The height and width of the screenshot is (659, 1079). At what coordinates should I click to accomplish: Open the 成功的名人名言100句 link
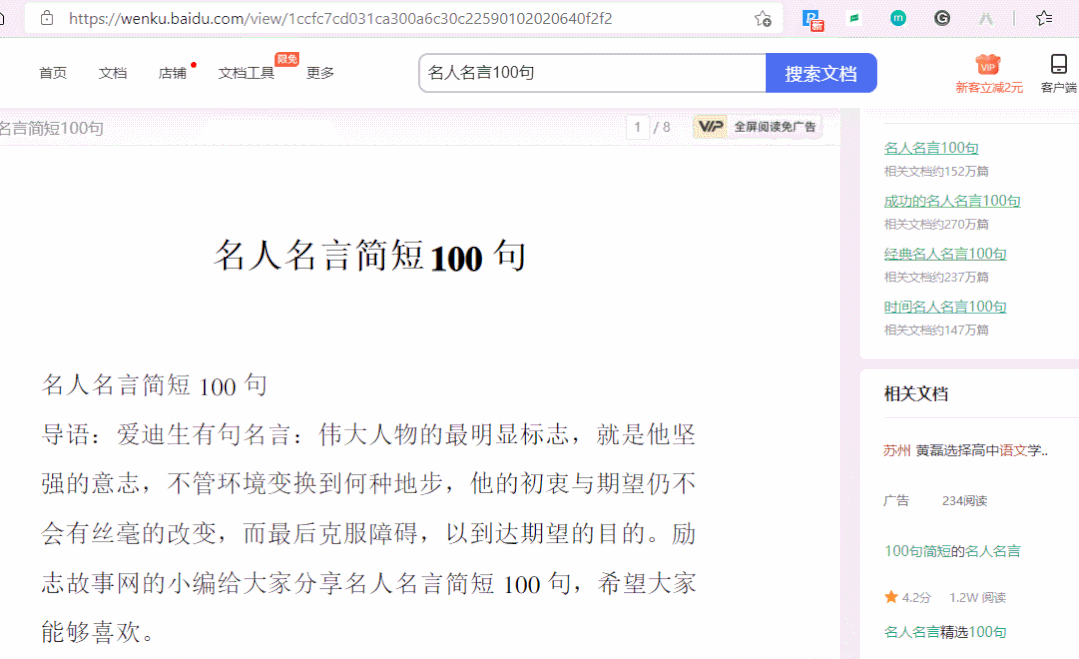point(952,201)
